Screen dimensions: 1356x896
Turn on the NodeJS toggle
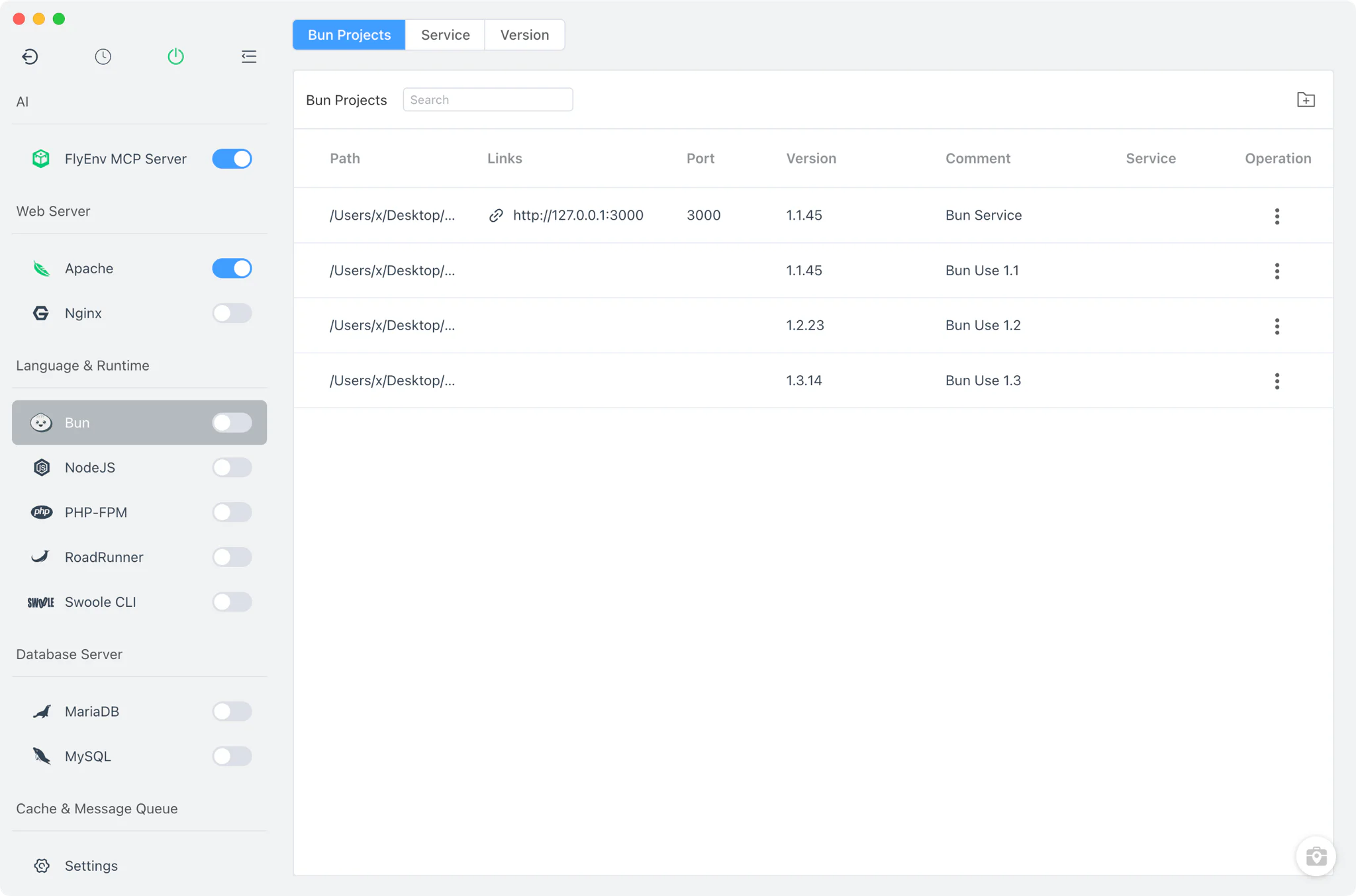click(232, 467)
